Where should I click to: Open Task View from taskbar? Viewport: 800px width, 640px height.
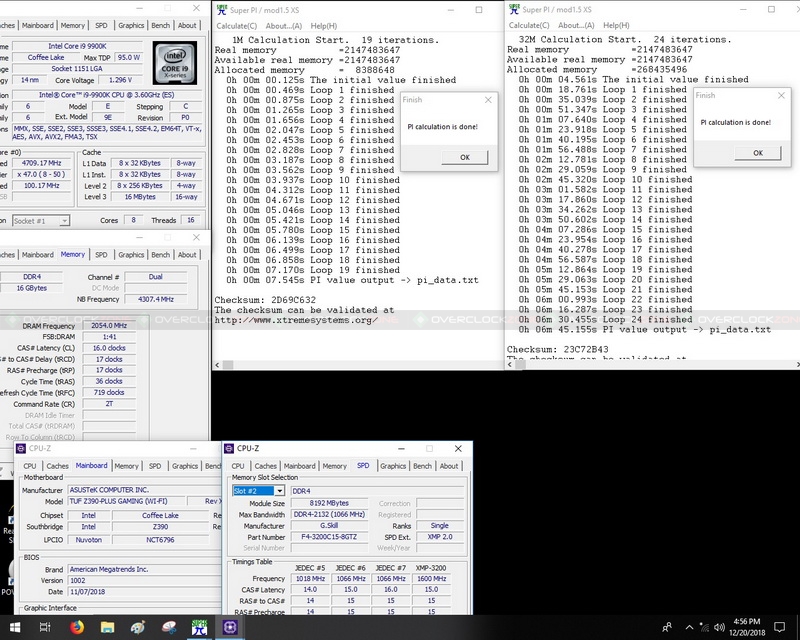pos(45,627)
